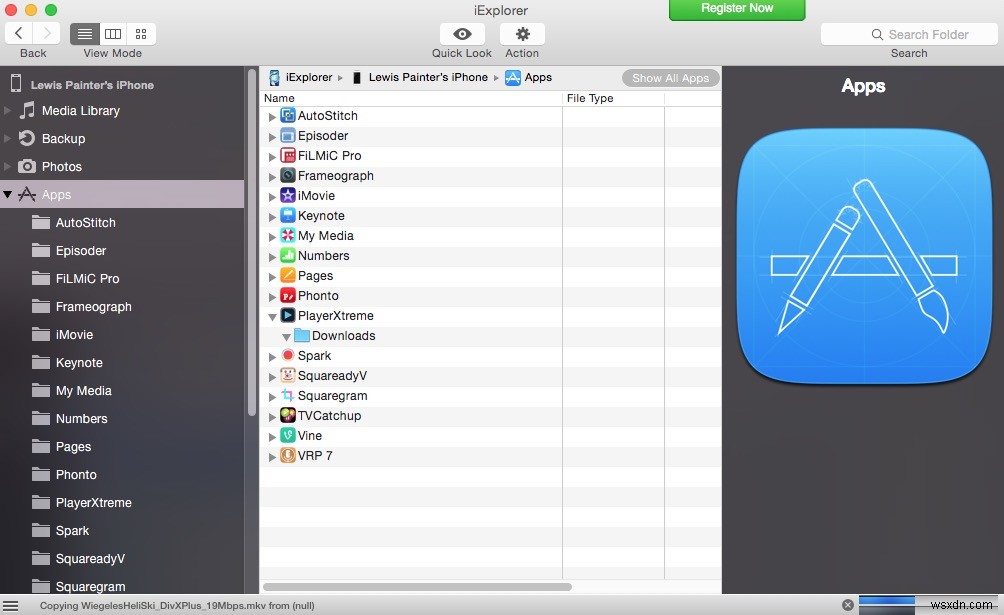This screenshot has width=1004, height=615.
Task: Switch to column view mode
Action: 112,33
